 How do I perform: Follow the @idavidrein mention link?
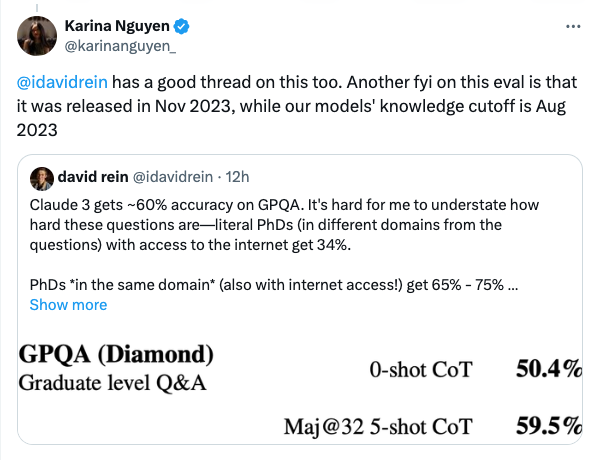62,82
